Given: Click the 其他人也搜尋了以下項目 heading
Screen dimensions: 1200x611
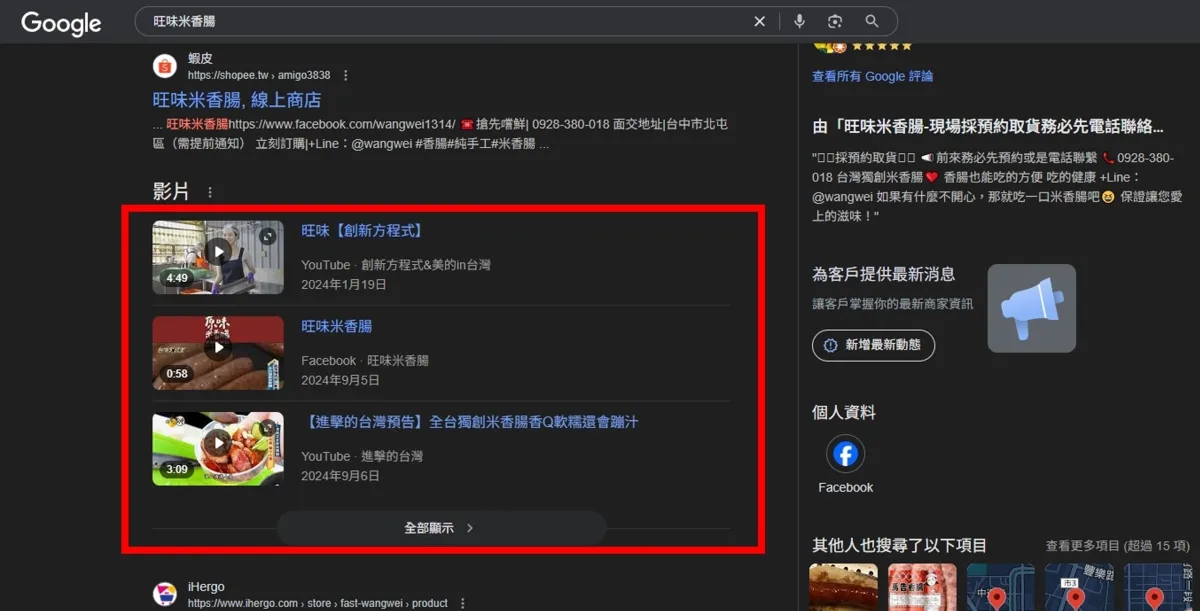Looking at the screenshot, I should pos(899,546).
